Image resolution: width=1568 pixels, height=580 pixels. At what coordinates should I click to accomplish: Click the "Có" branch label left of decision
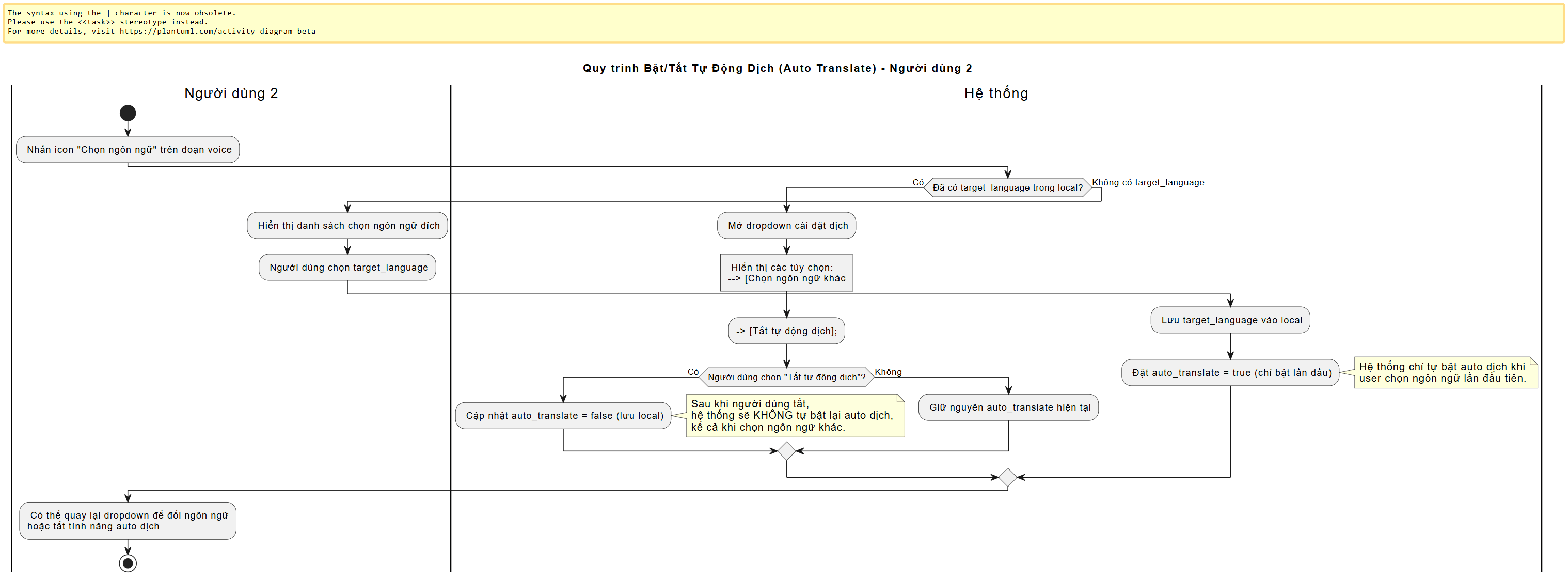(919, 182)
